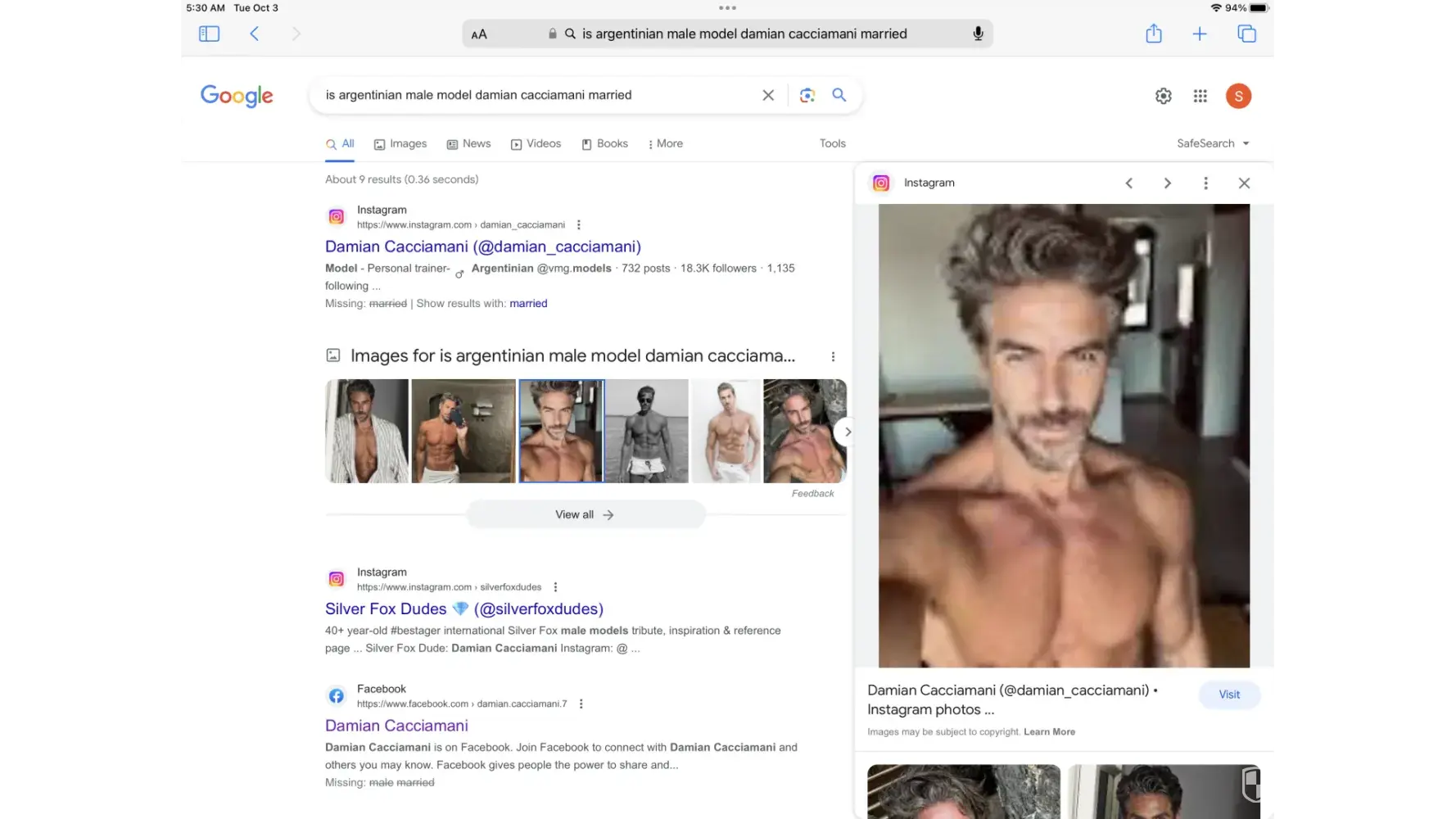1456x819 pixels.
Task: Tap the Safari share icon
Action: click(1153, 34)
